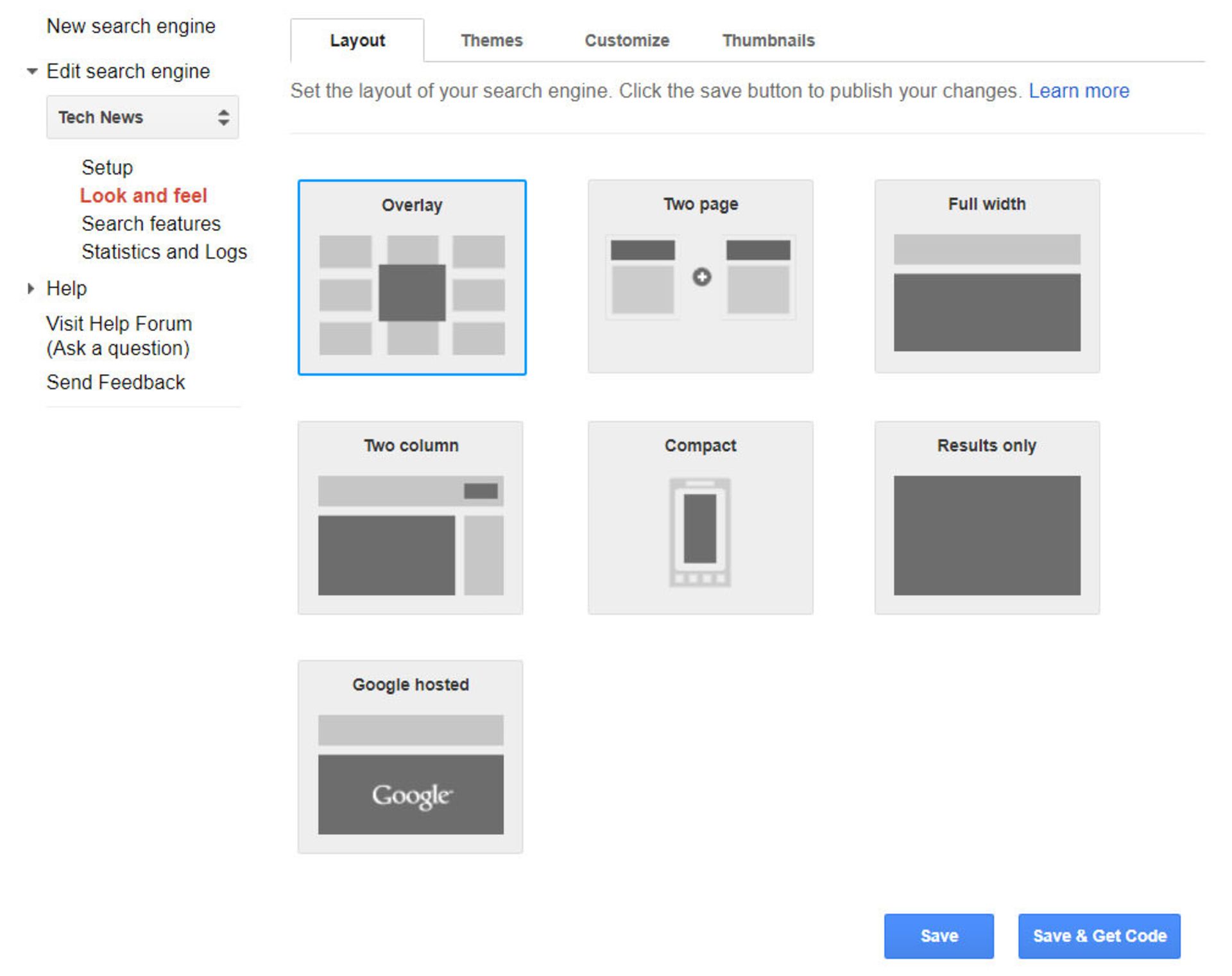Switch to the Themes tab
Screen dimensions: 1232x976
[492, 40]
